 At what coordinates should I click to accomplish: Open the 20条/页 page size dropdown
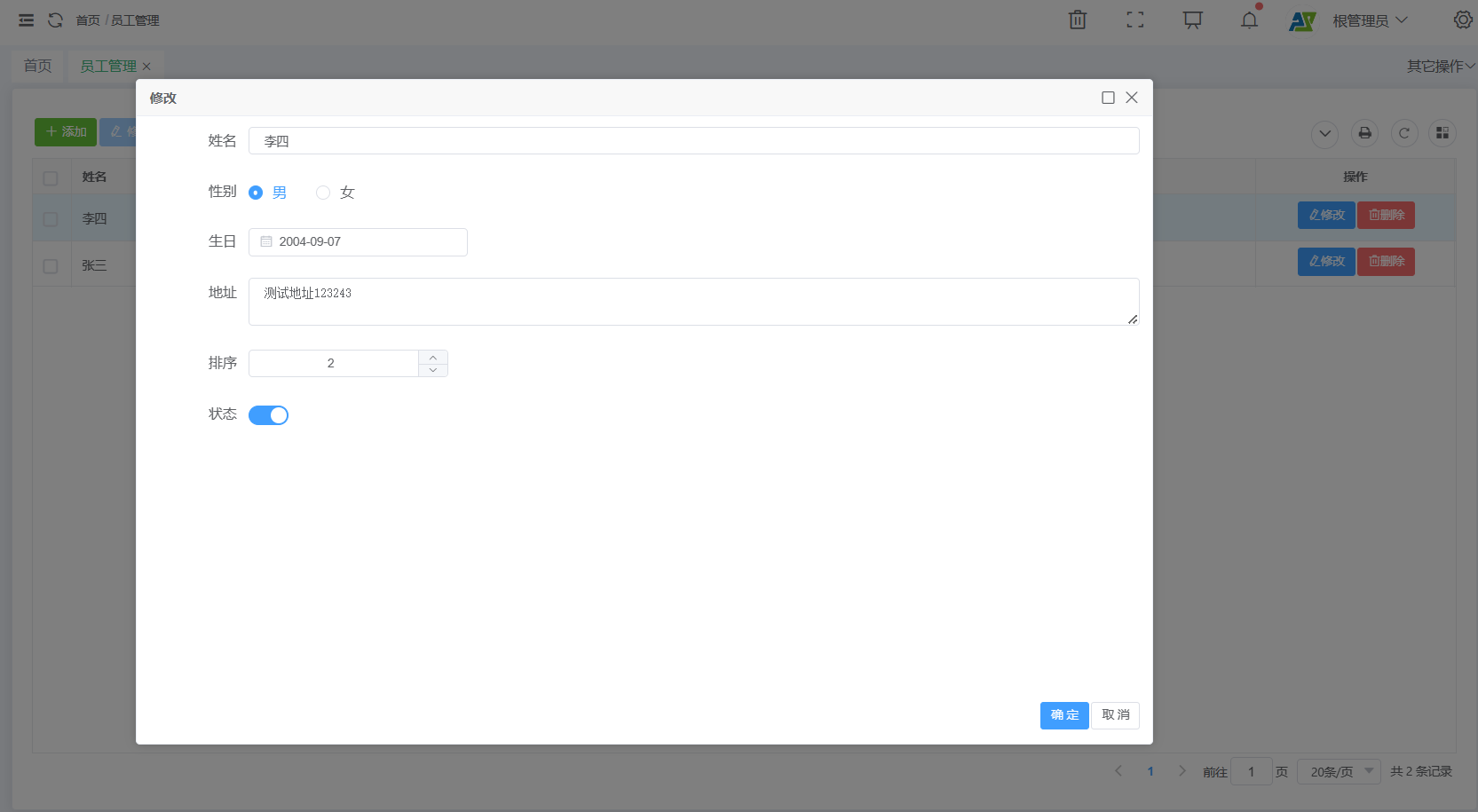pos(1339,772)
